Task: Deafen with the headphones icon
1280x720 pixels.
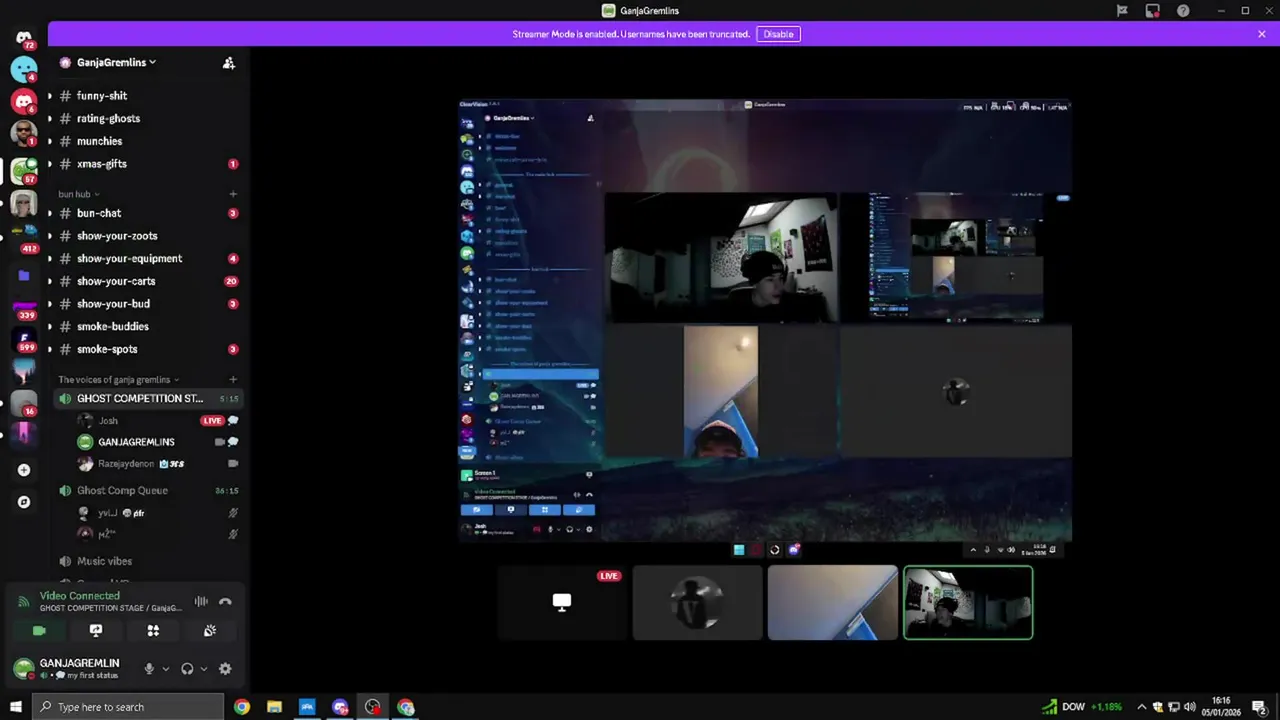Action: [187, 669]
